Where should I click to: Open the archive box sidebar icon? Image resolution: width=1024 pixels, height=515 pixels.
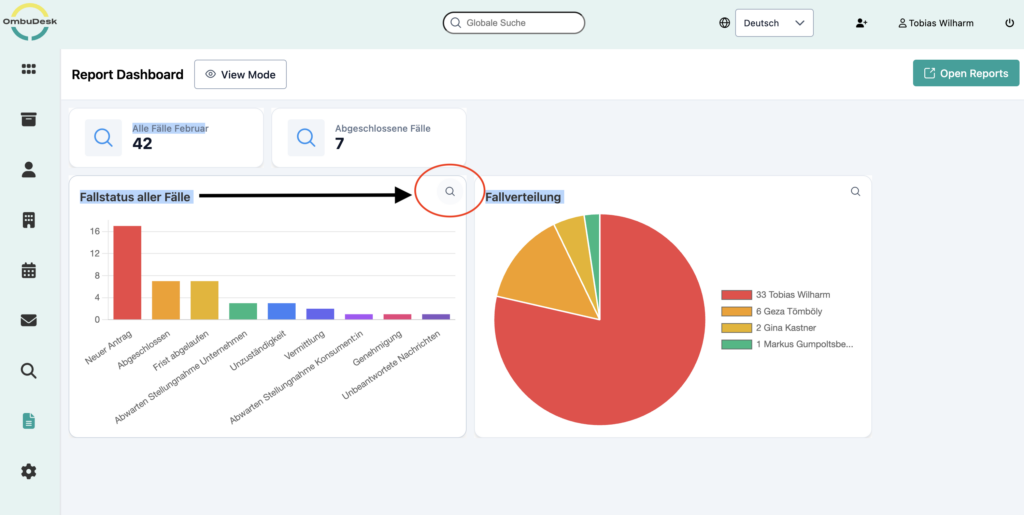(x=29, y=119)
